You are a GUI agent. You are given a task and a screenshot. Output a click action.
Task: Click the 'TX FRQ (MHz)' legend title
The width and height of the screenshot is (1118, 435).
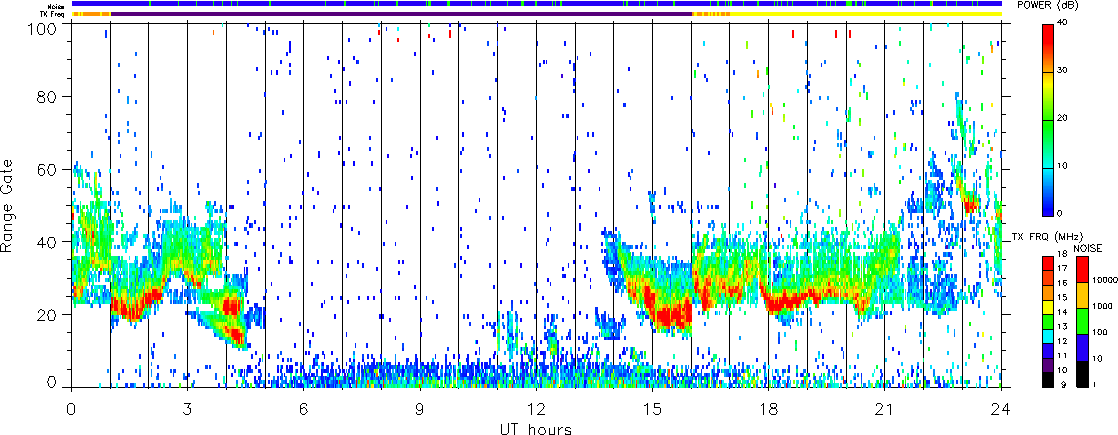point(1049,236)
